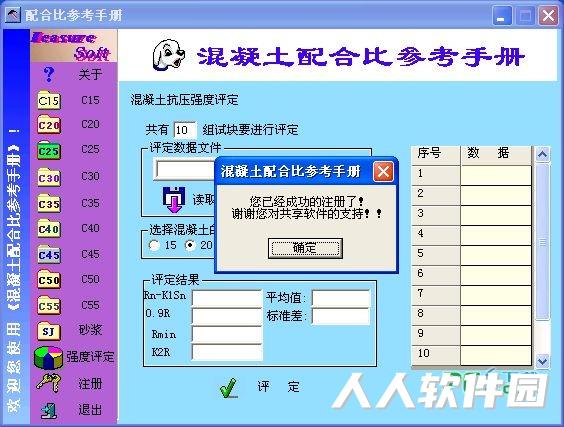Select the C45 sidebar label

[x=90, y=254]
